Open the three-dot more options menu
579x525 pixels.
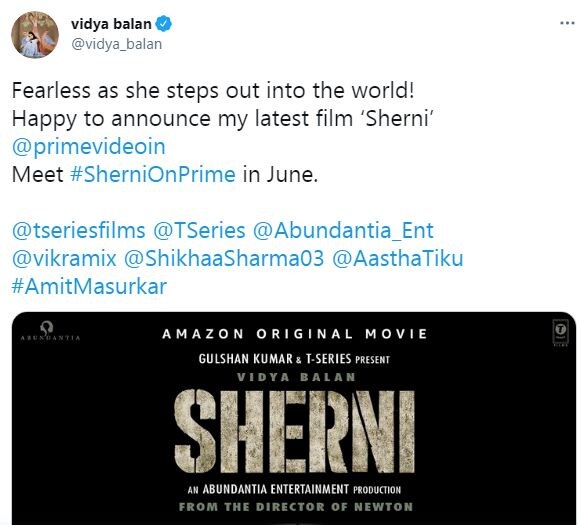(567, 23)
